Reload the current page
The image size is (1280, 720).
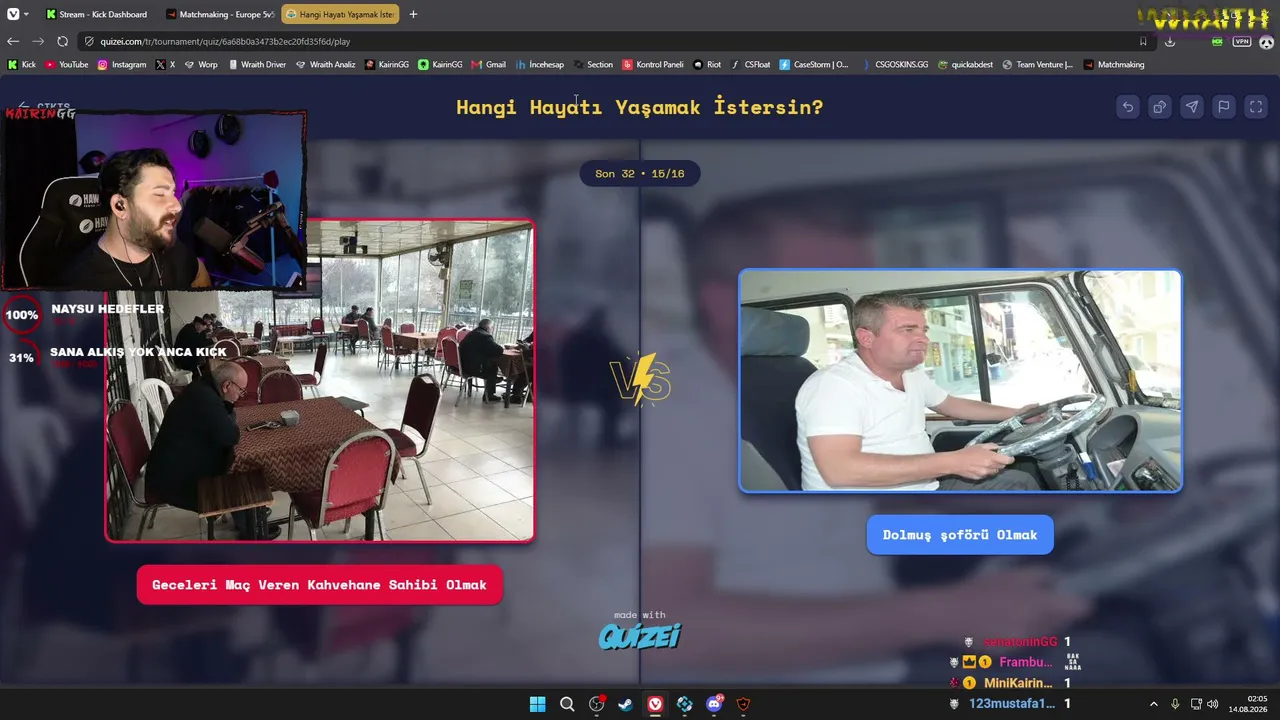point(62,42)
